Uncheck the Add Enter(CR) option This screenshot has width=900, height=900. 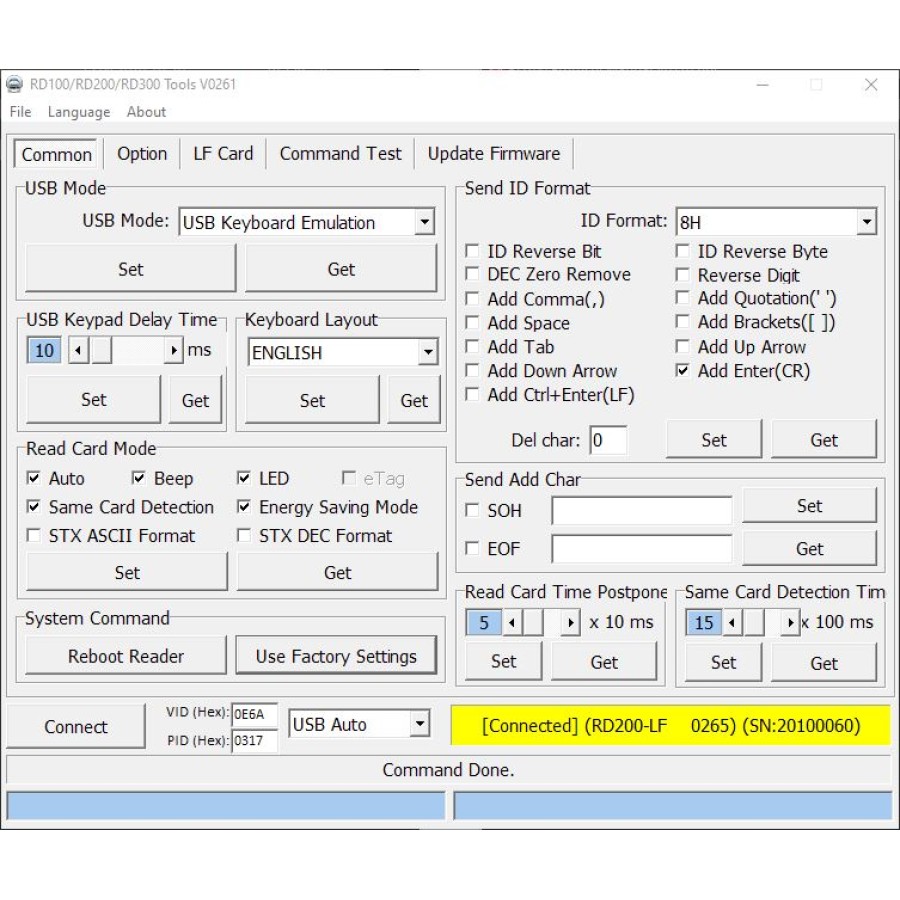point(683,371)
